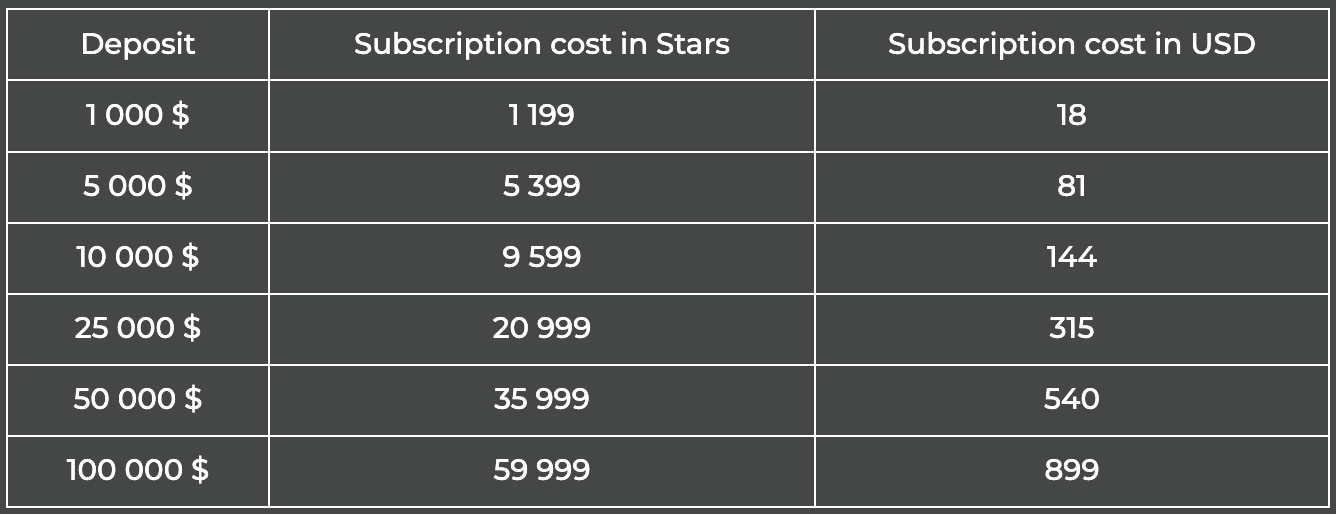Click the Subscription cost in USD header
Screen dimensions: 1336x514
pyautogui.click(x=1071, y=44)
